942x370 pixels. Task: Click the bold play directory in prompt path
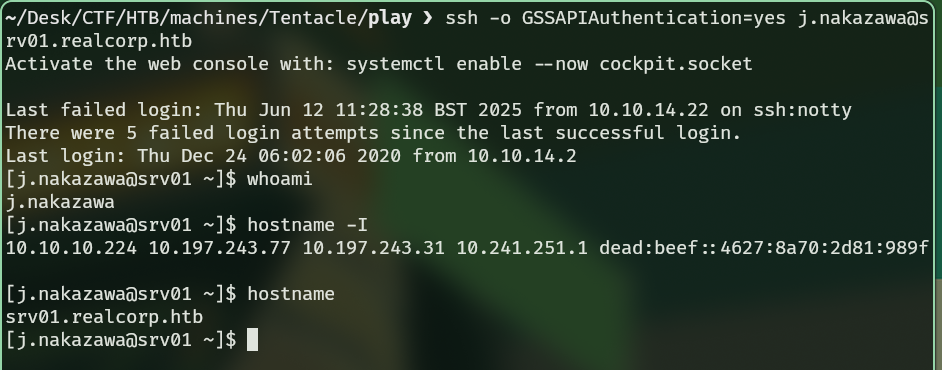click(390, 18)
